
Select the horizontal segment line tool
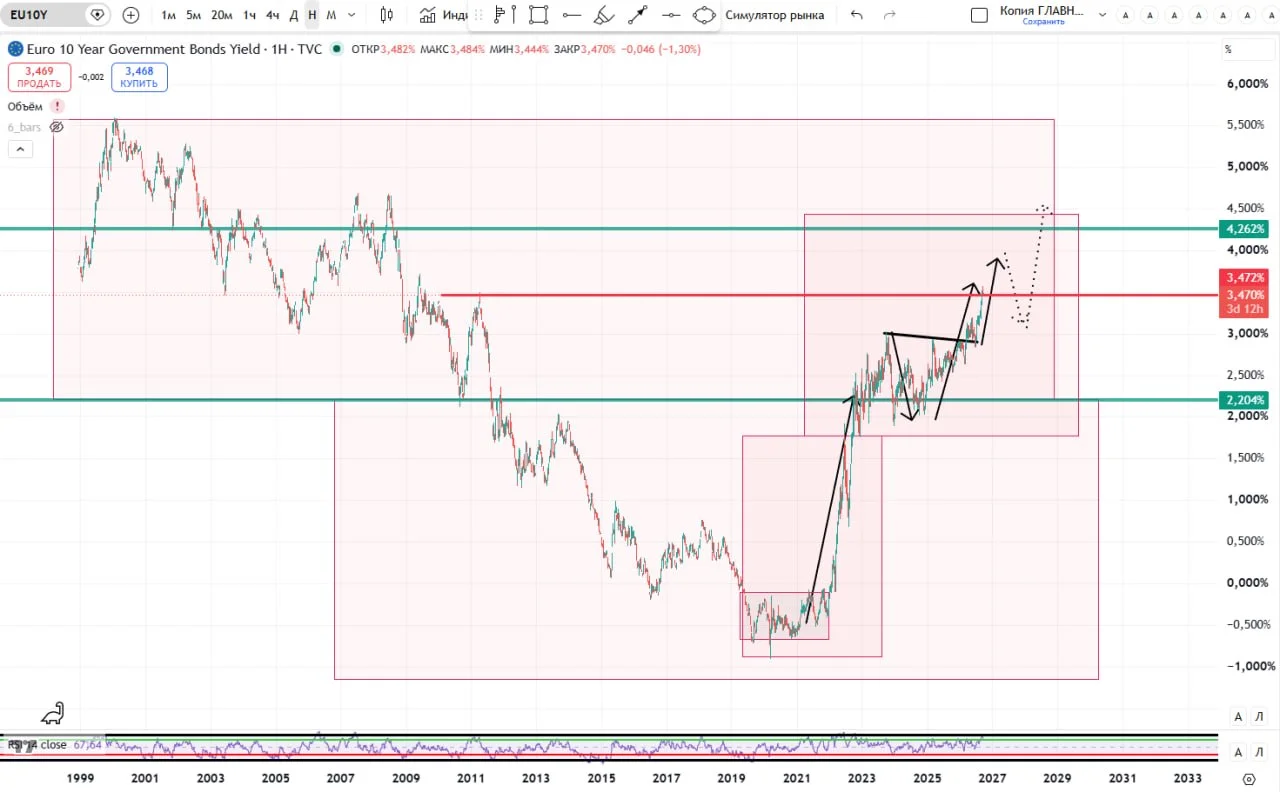point(671,15)
